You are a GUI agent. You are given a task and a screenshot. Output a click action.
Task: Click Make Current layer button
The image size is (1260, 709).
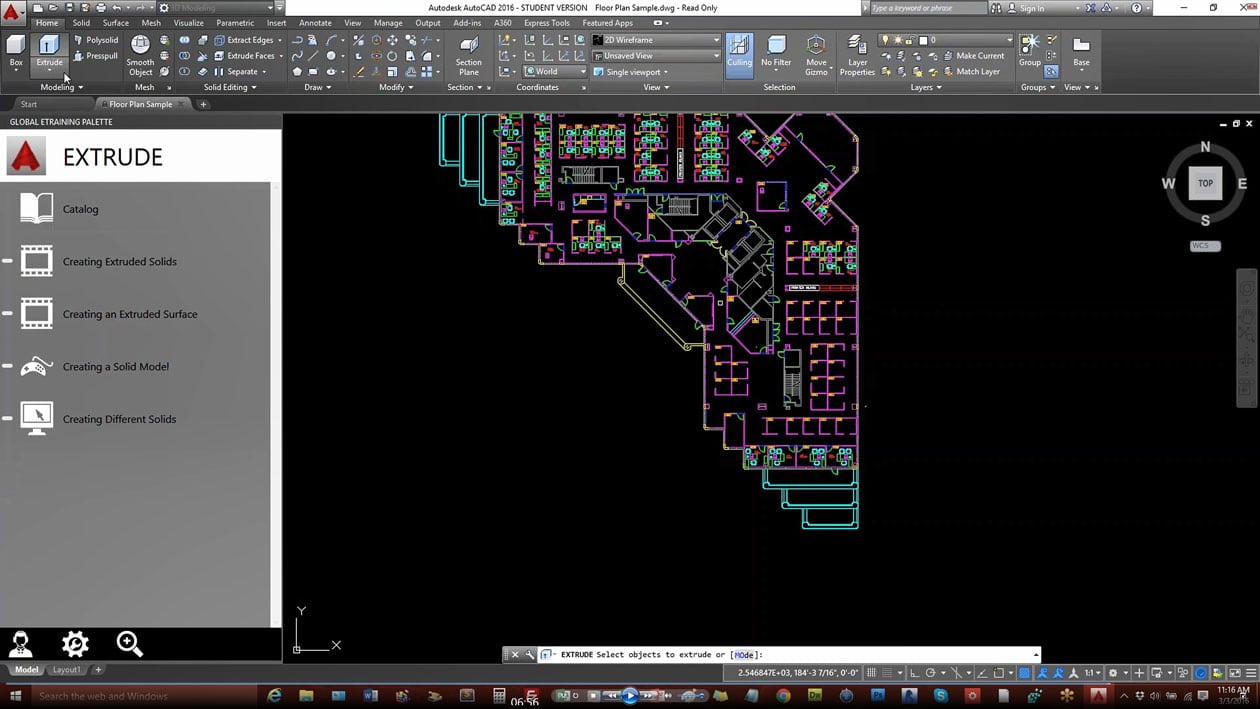click(972, 56)
